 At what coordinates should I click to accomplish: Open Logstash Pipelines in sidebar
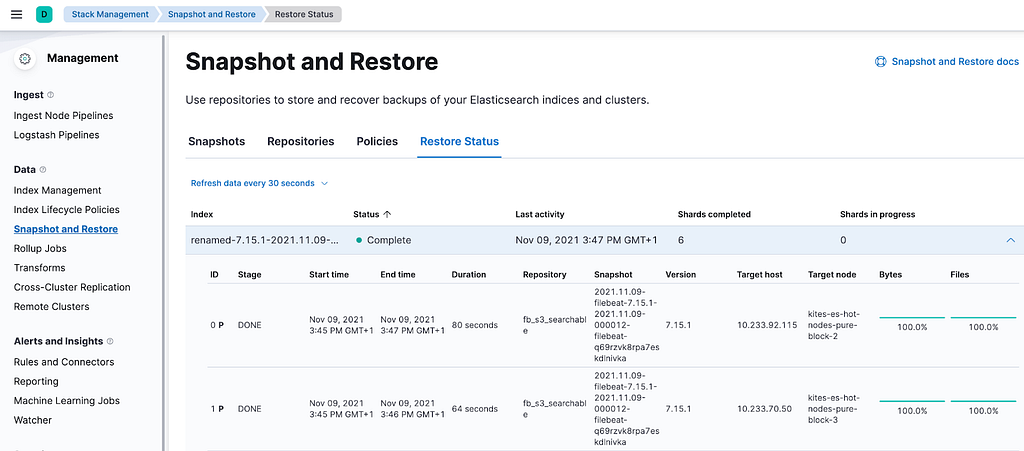pyautogui.click(x=56, y=135)
